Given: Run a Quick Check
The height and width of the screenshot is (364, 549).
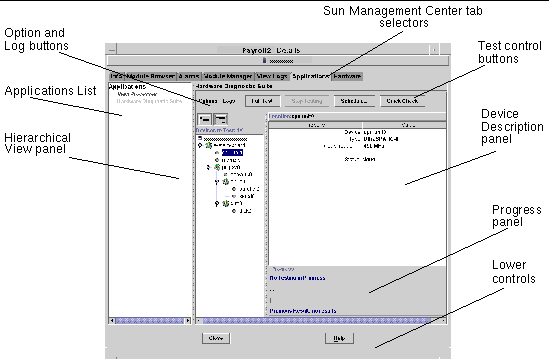Looking at the screenshot, I should coord(402,101).
